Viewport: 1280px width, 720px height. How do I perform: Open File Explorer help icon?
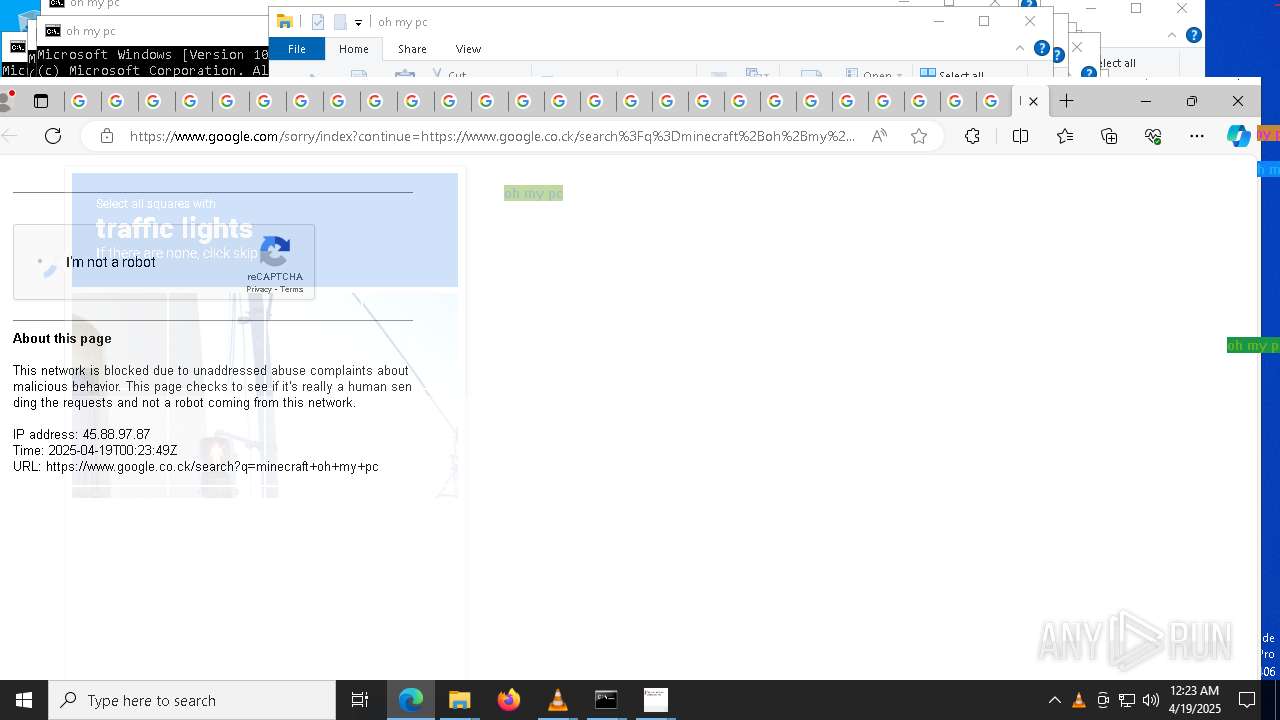pyautogui.click(x=1041, y=48)
